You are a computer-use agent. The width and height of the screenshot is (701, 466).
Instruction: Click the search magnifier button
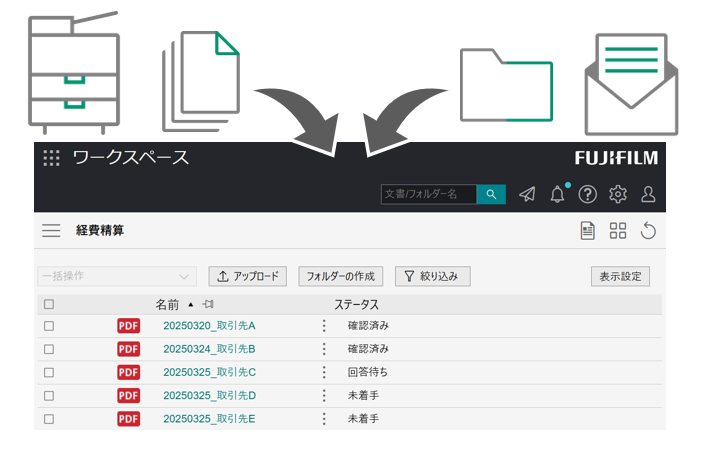tap(491, 194)
